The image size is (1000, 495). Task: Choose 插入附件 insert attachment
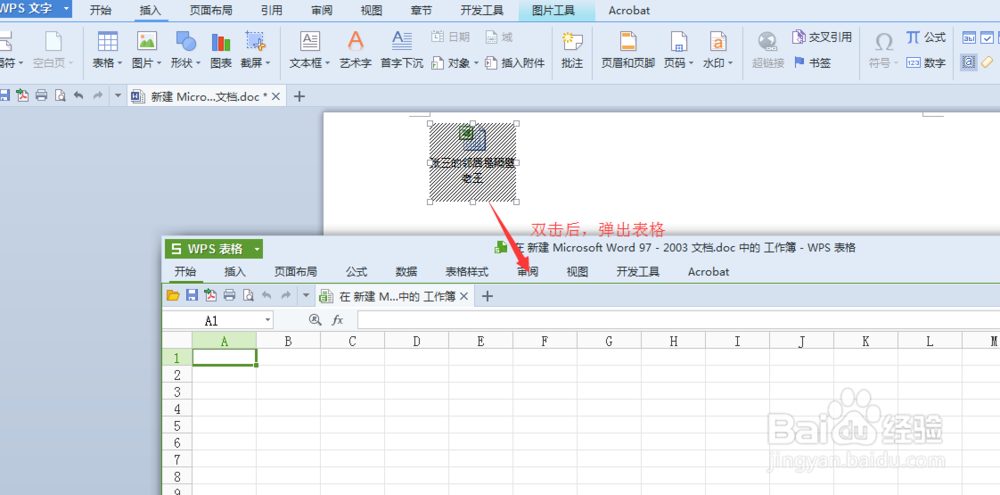(x=515, y=63)
